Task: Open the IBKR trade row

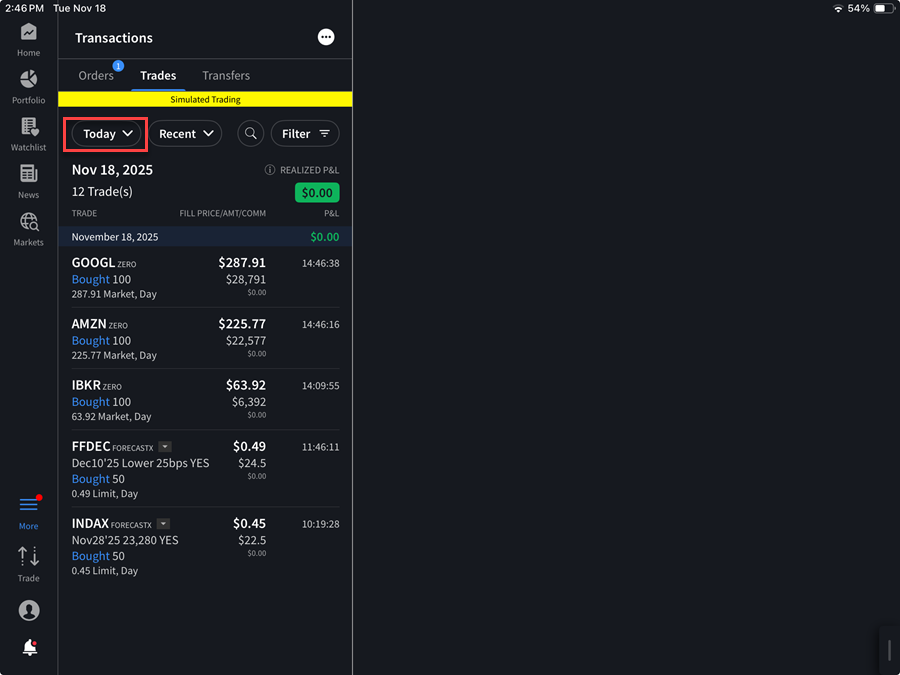Action: coord(205,400)
